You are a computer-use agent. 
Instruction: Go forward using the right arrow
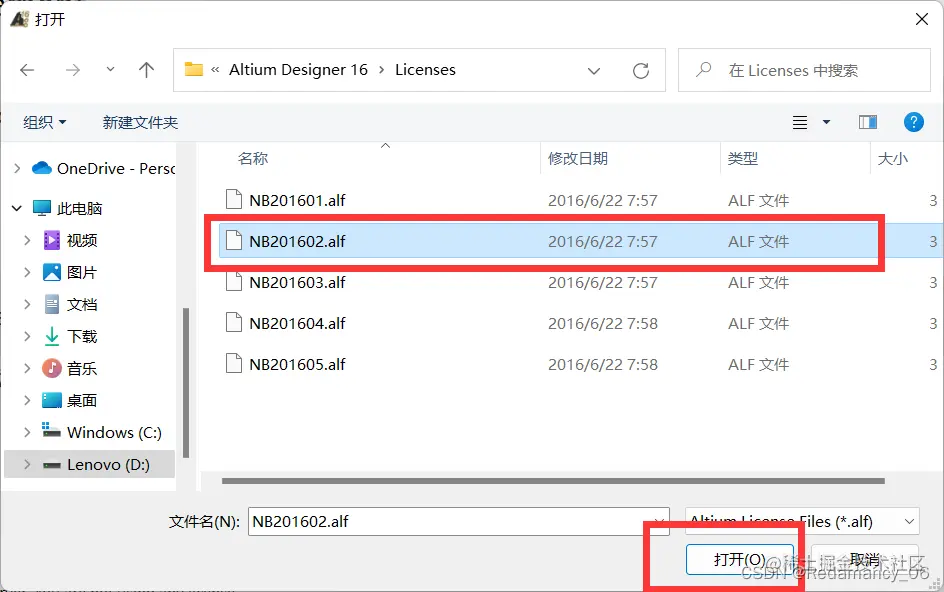[x=73, y=70]
